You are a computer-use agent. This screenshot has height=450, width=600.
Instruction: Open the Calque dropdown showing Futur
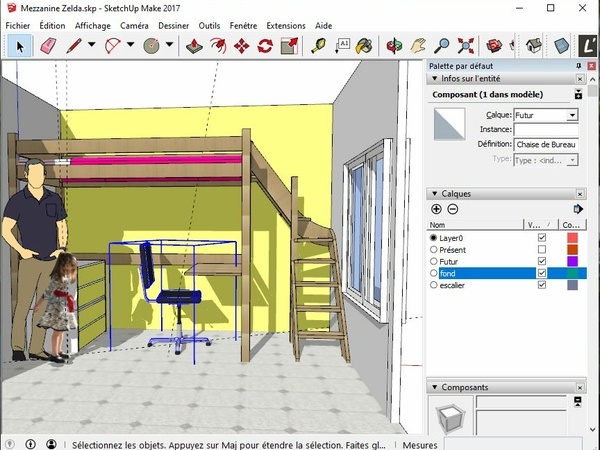coord(572,116)
